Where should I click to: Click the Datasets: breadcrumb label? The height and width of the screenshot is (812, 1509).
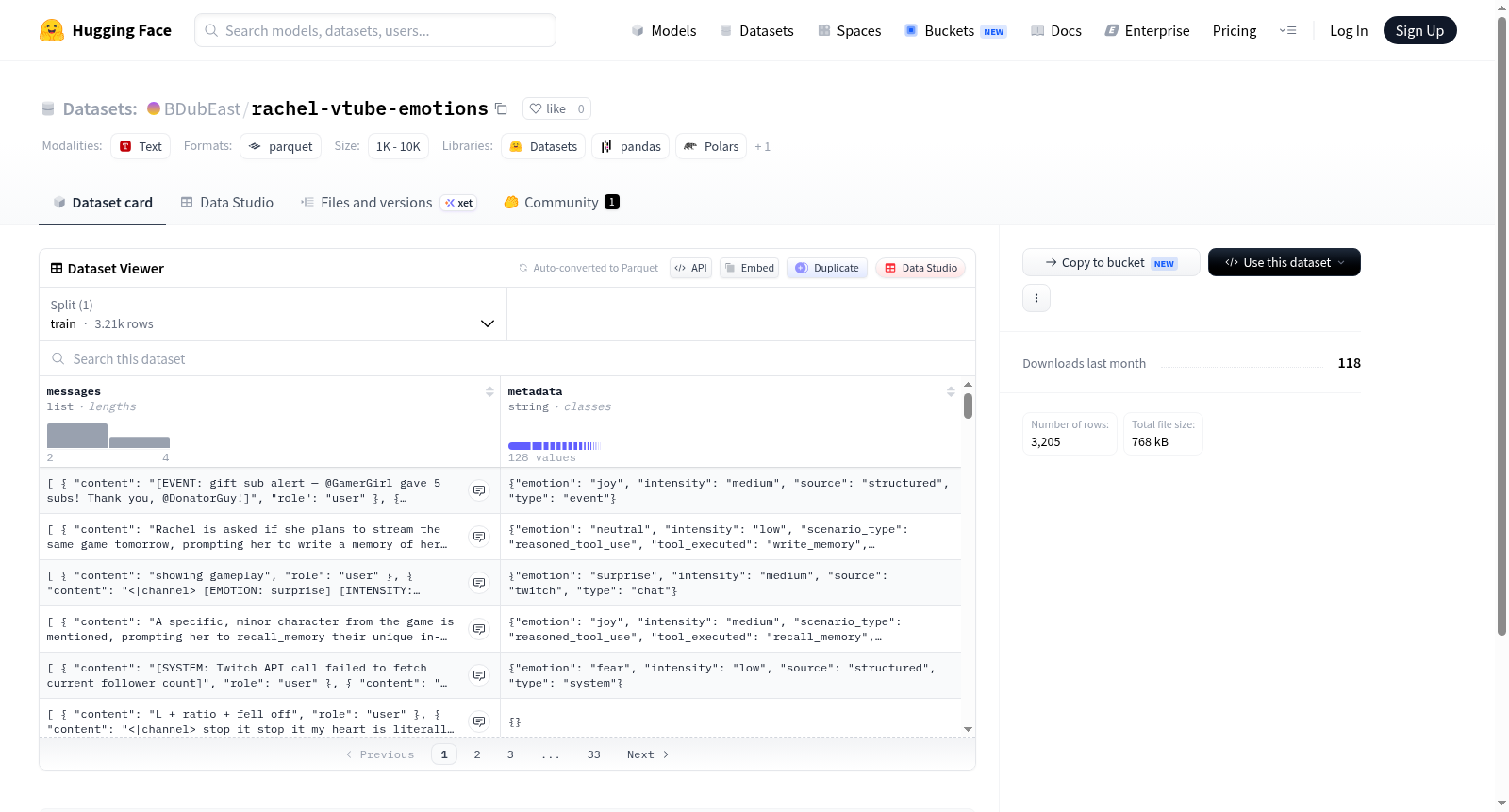[x=100, y=108]
